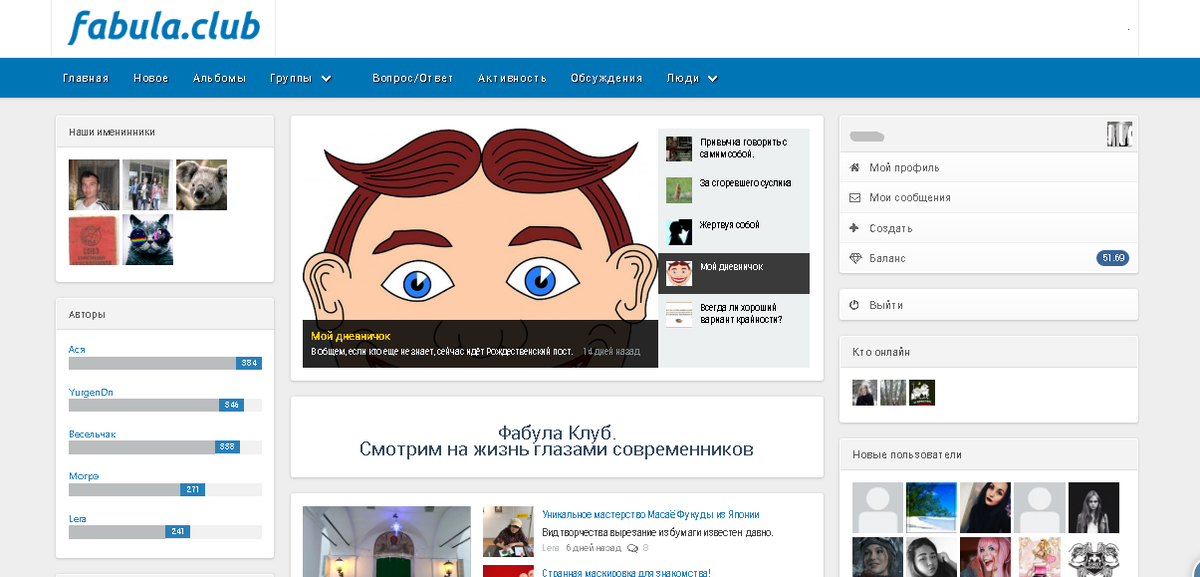1200x577 pixels.
Task: Open the Активность page
Action: (512, 78)
